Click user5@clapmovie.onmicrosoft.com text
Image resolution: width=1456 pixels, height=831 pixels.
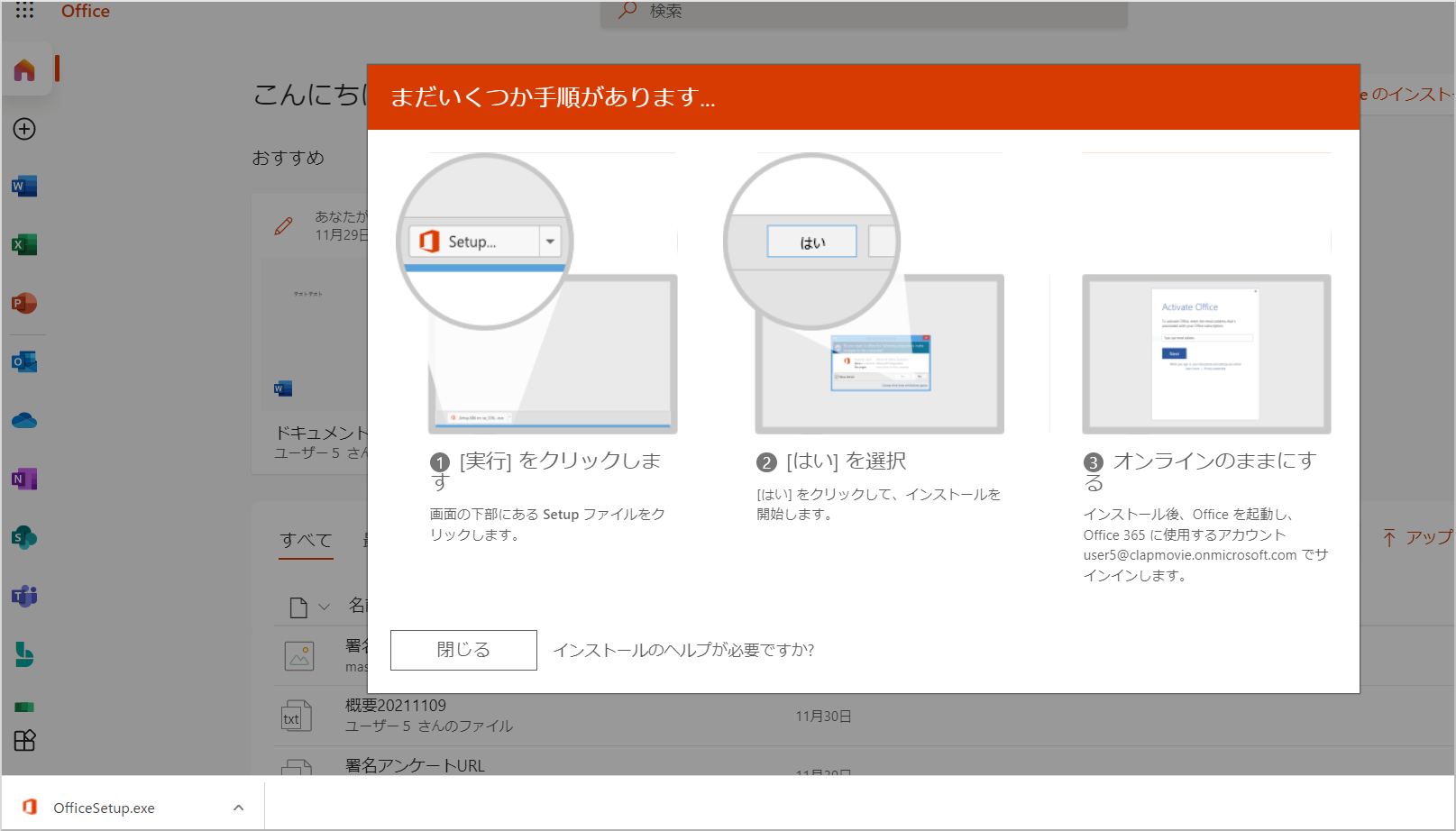(x=1190, y=555)
